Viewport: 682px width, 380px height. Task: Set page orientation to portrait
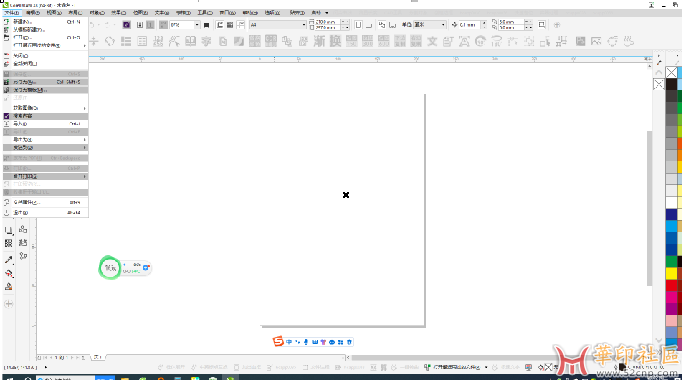coord(358,25)
